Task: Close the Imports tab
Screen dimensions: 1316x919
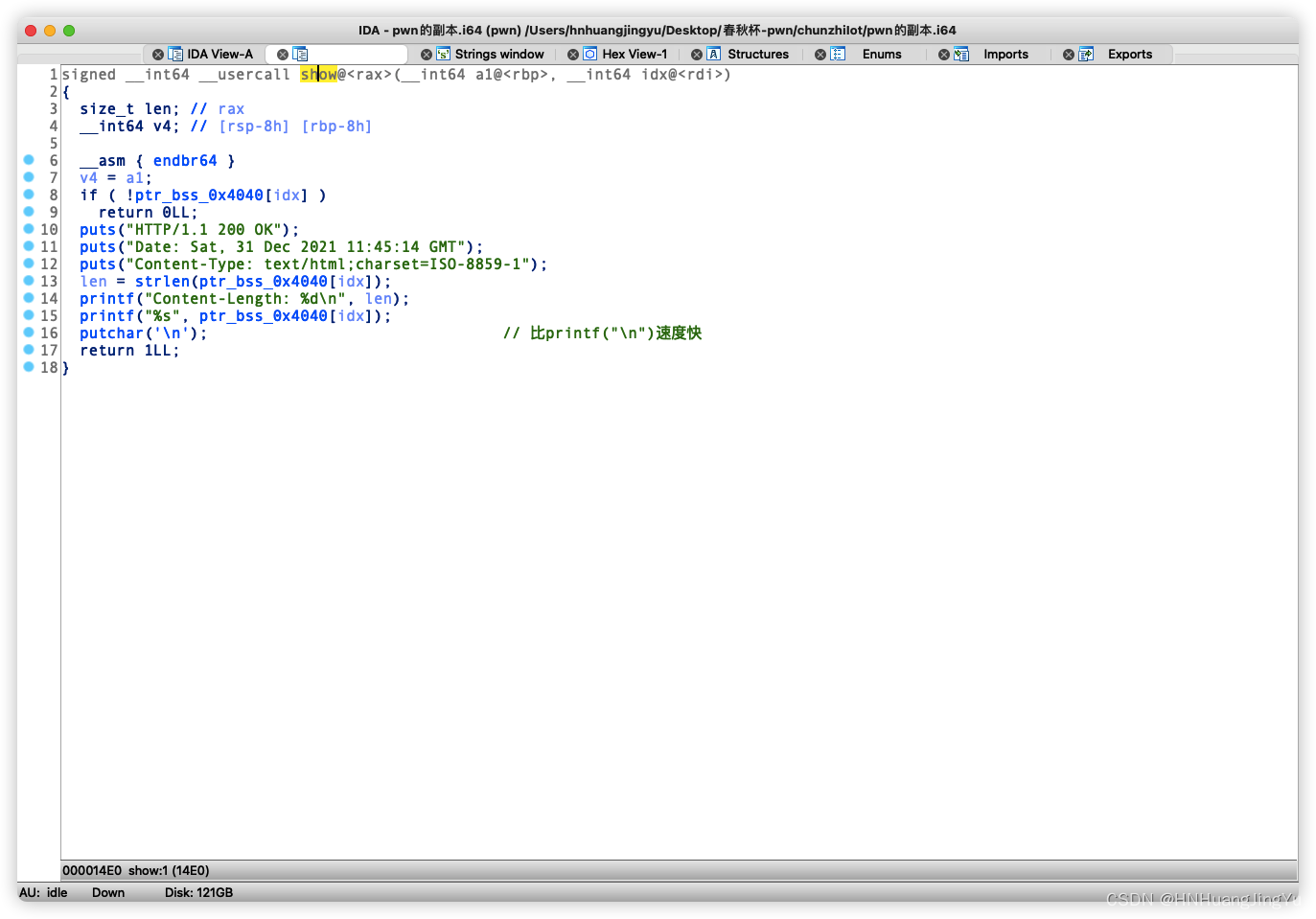Action: point(944,55)
